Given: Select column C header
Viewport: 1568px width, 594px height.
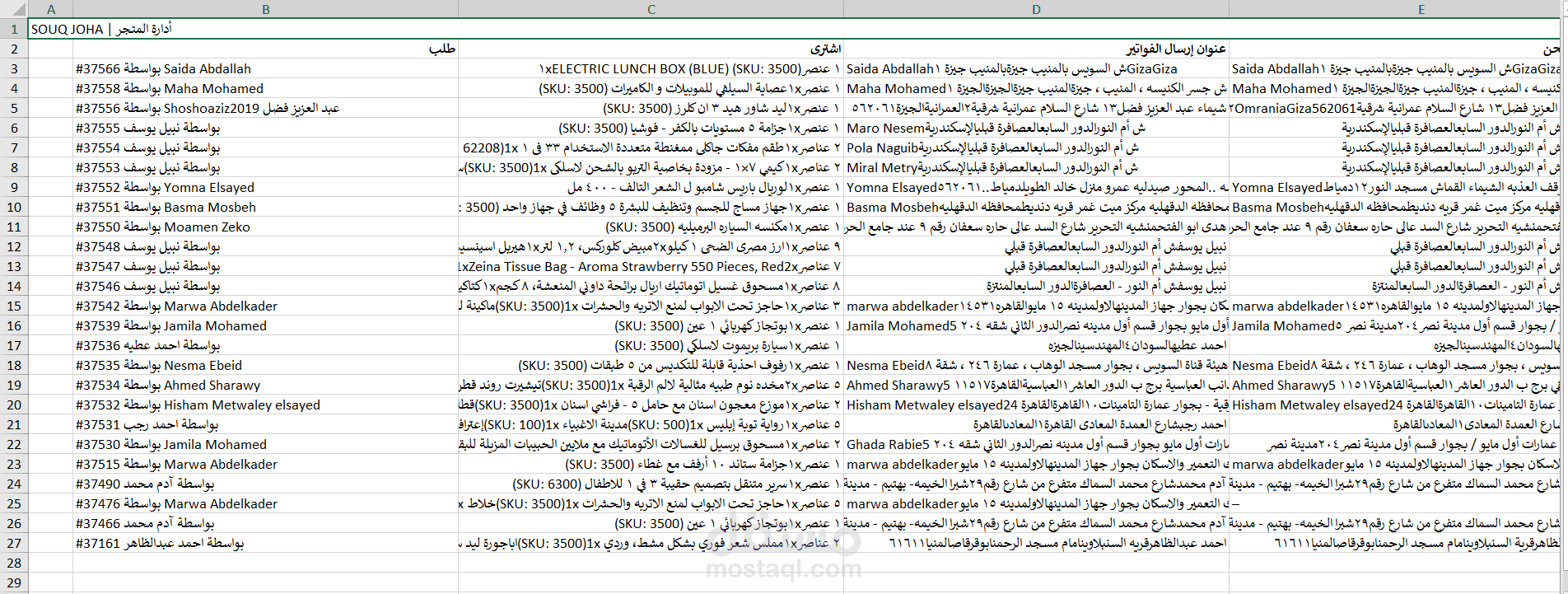Looking at the screenshot, I should click(x=651, y=9).
